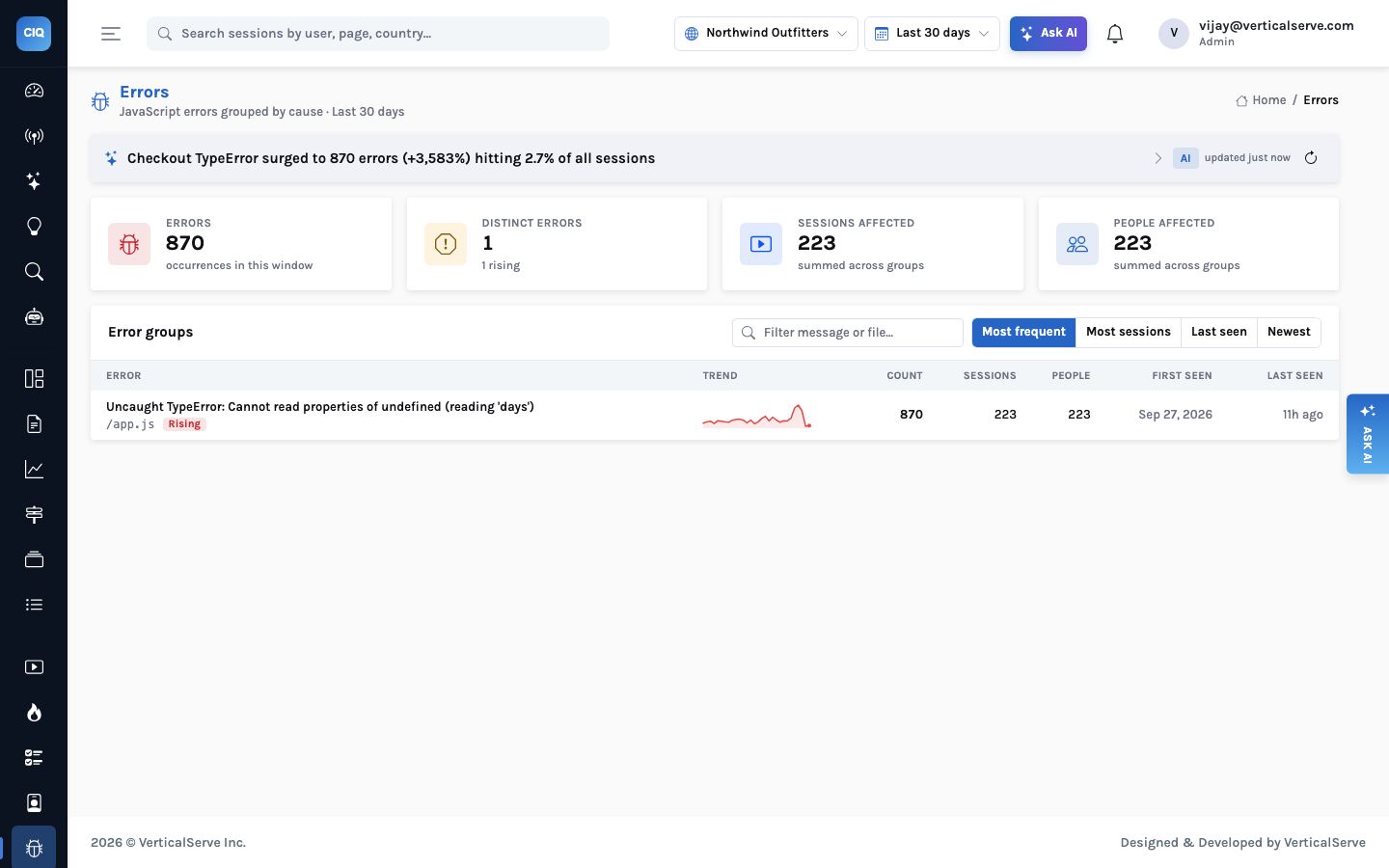1389x868 pixels.
Task: Click the People Affected users icon
Action: (x=1077, y=244)
